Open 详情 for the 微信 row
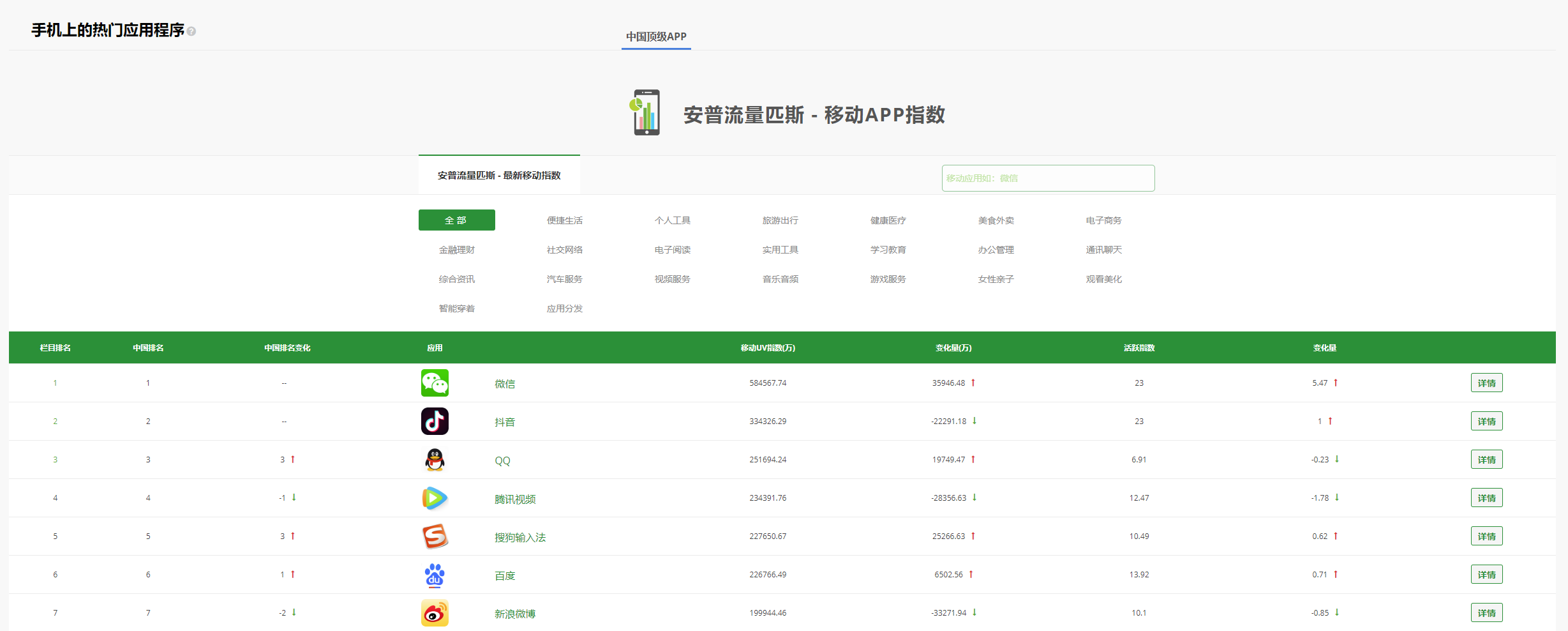The image size is (1568, 631). click(1486, 383)
